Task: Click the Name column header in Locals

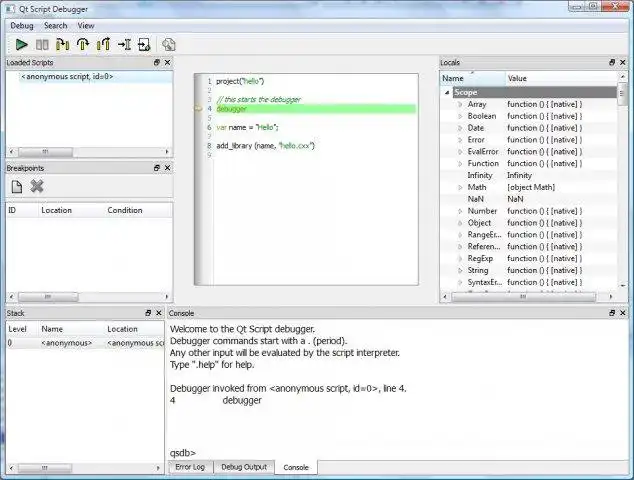Action: 473,78
